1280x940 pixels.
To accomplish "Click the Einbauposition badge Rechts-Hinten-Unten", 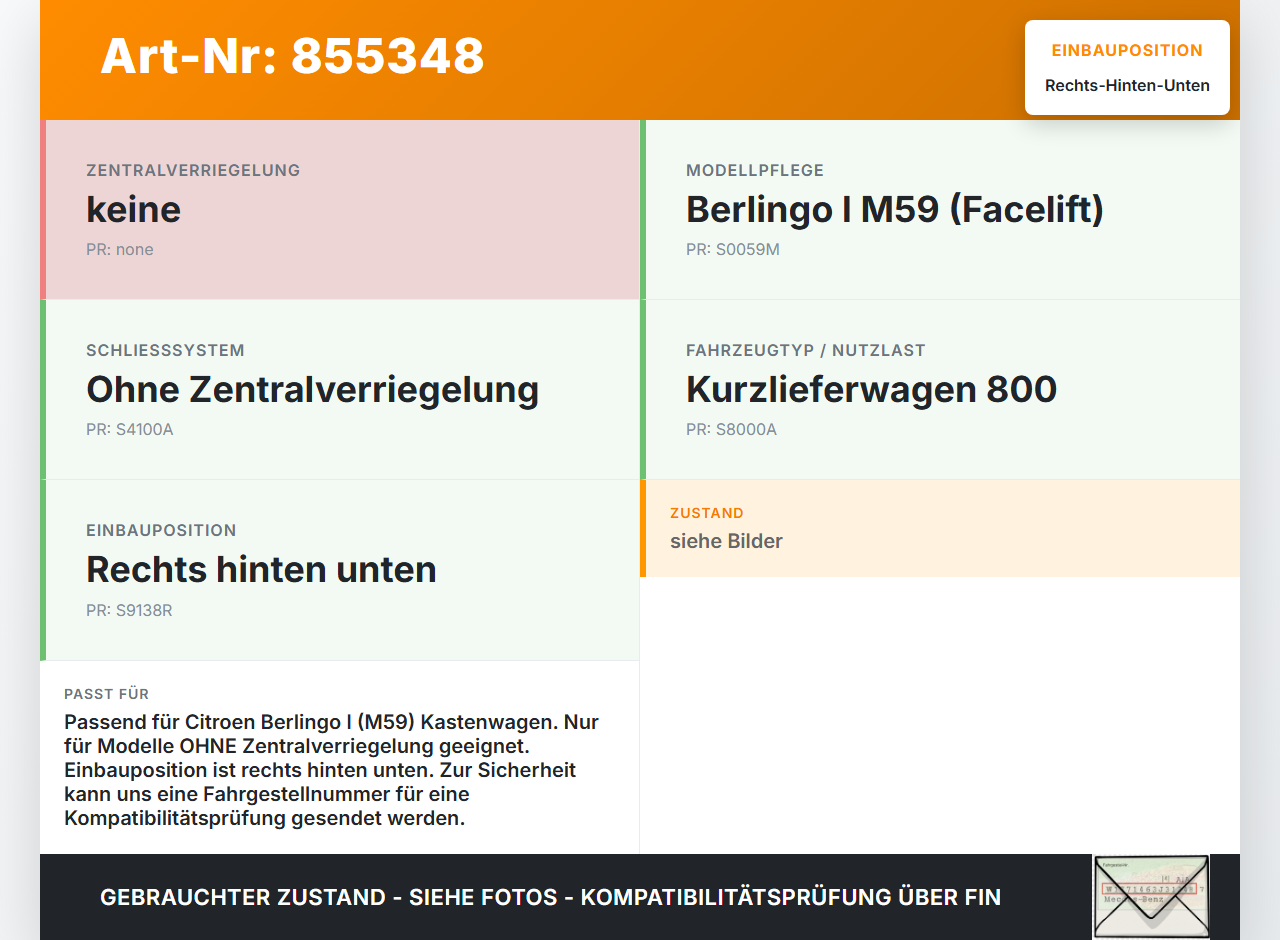I will (x=1127, y=67).
